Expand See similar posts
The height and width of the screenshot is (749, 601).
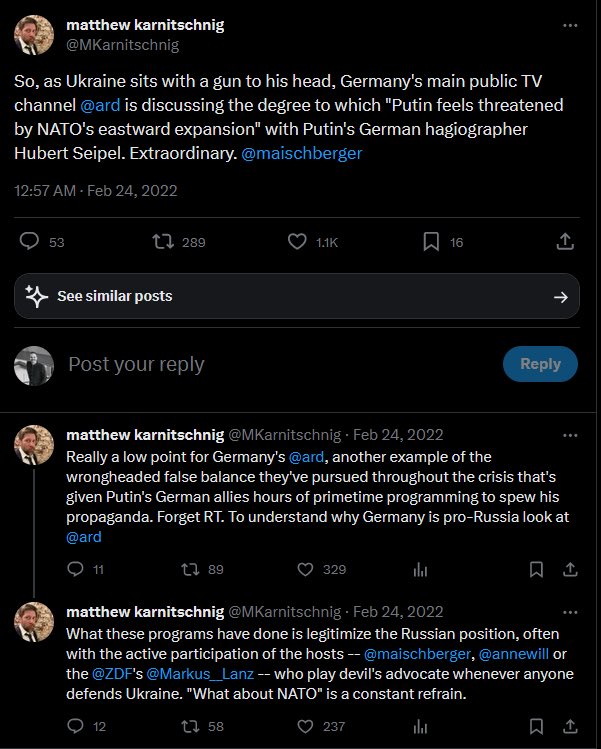(297, 296)
